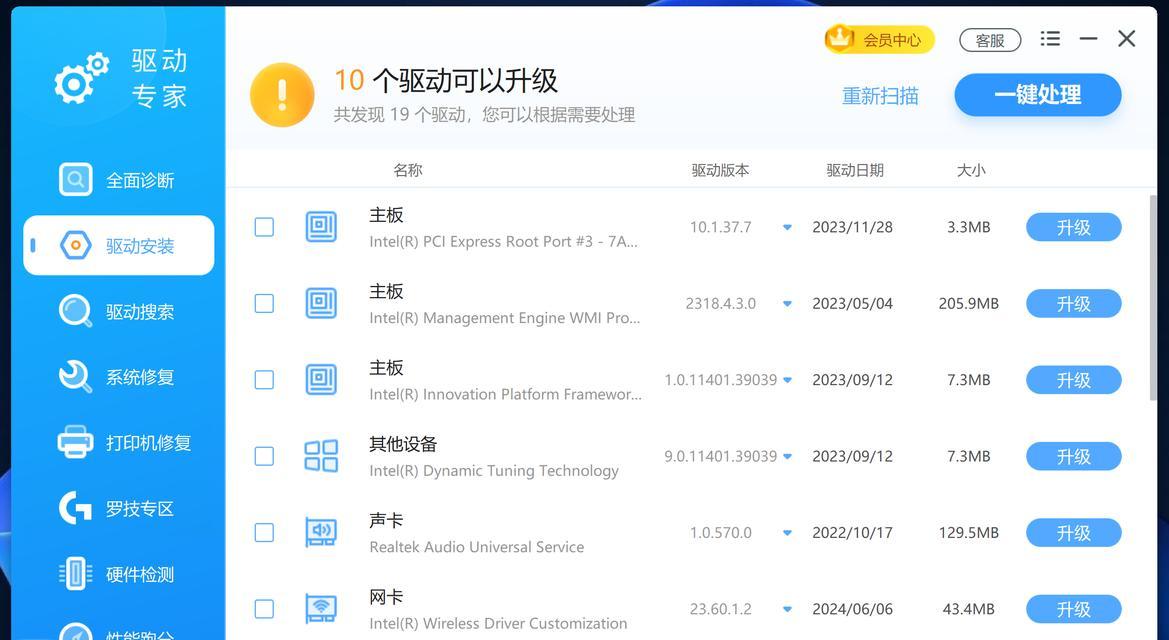Click the 驱动安装 hexagon icon
This screenshot has width=1169, height=640.
click(75, 245)
